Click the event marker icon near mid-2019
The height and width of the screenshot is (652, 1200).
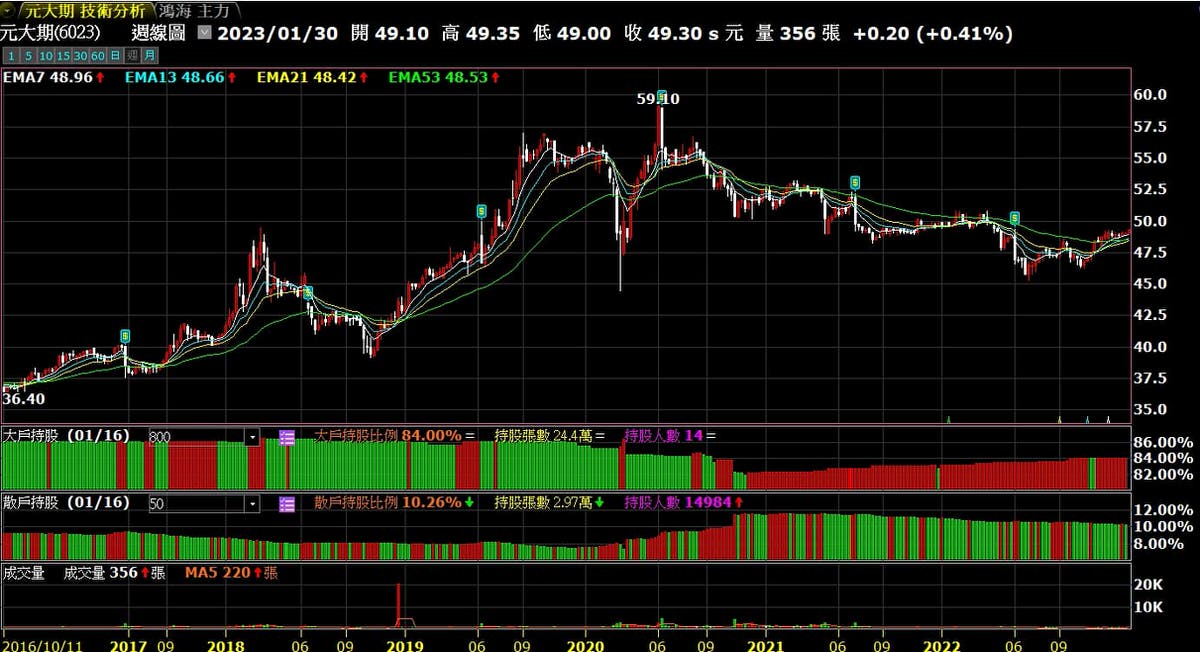[x=482, y=211]
